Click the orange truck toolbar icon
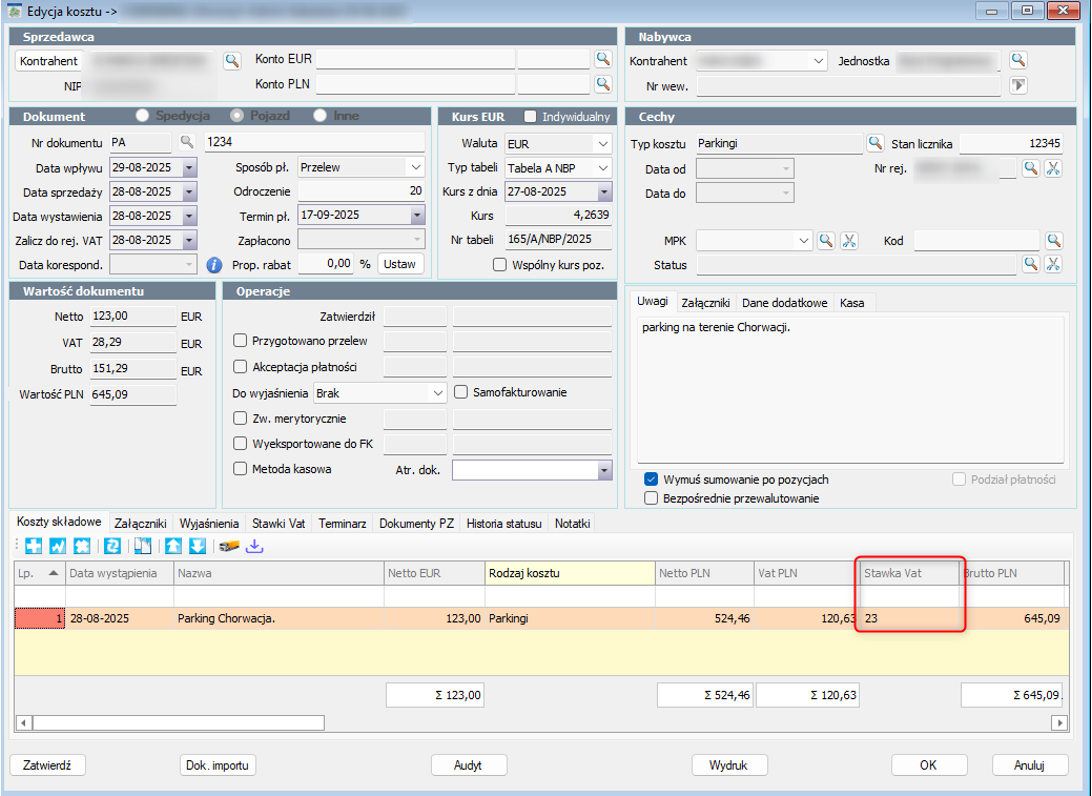 point(229,547)
